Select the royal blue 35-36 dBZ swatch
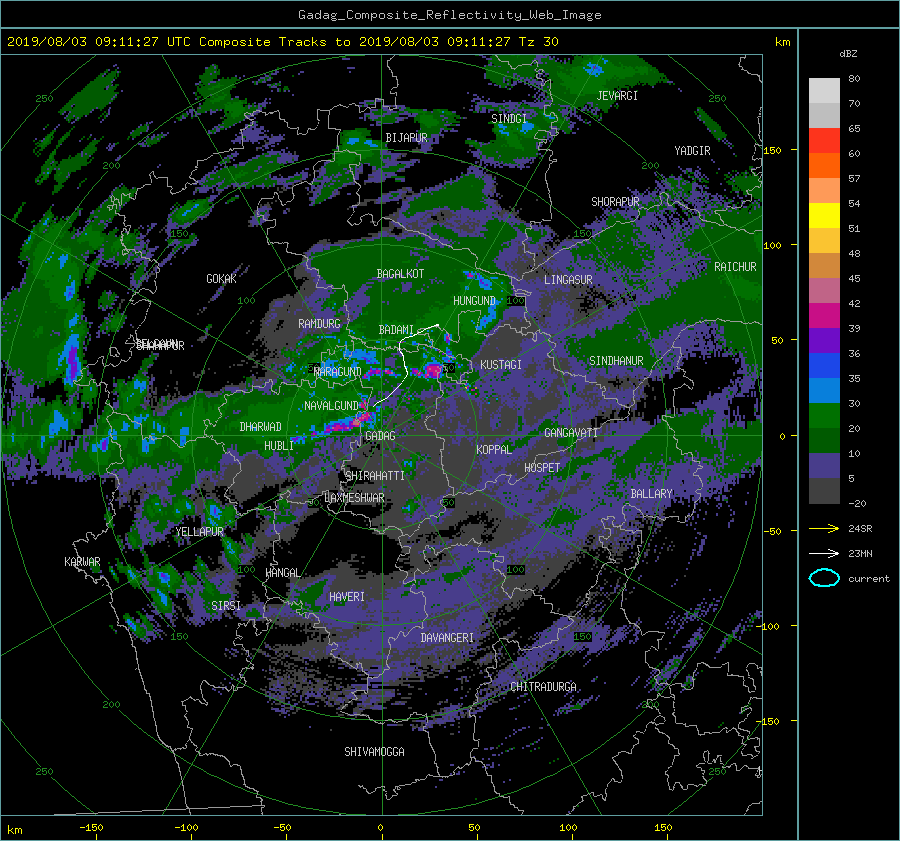 pos(824,366)
